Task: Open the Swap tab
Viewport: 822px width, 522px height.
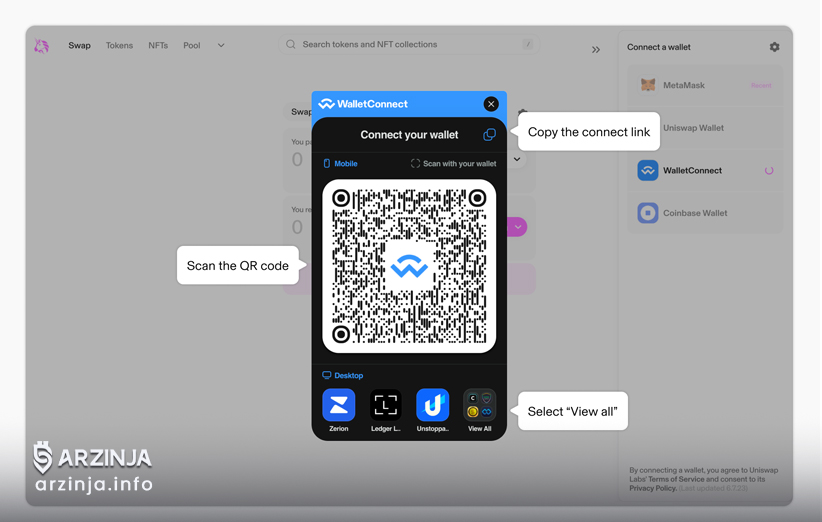Action: [x=79, y=46]
